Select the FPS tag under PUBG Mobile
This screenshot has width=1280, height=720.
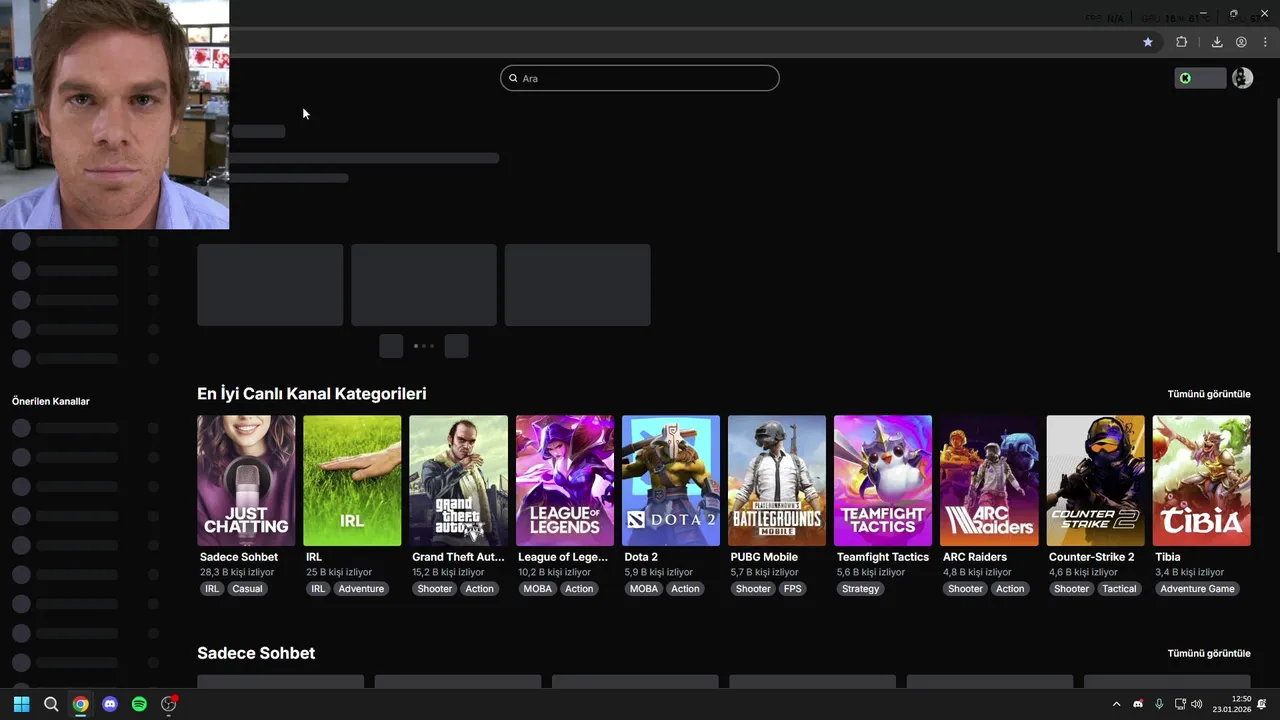pyautogui.click(x=793, y=589)
